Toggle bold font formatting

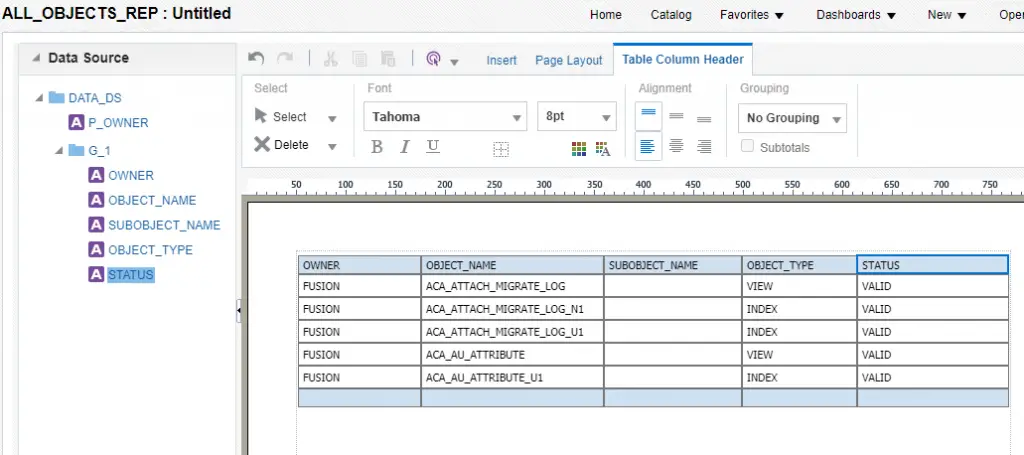point(377,147)
